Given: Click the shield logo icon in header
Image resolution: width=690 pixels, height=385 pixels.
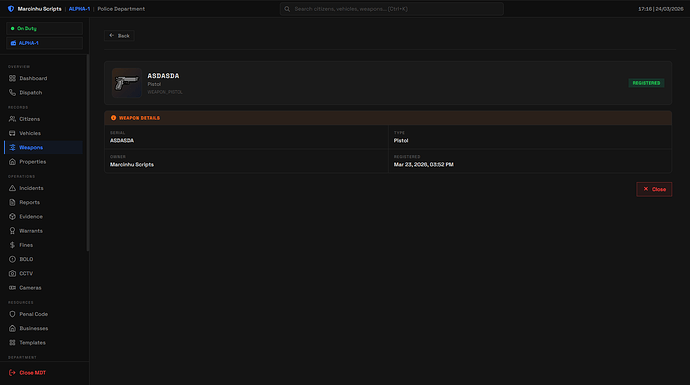Looking at the screenshot, I should click(11, 9).
